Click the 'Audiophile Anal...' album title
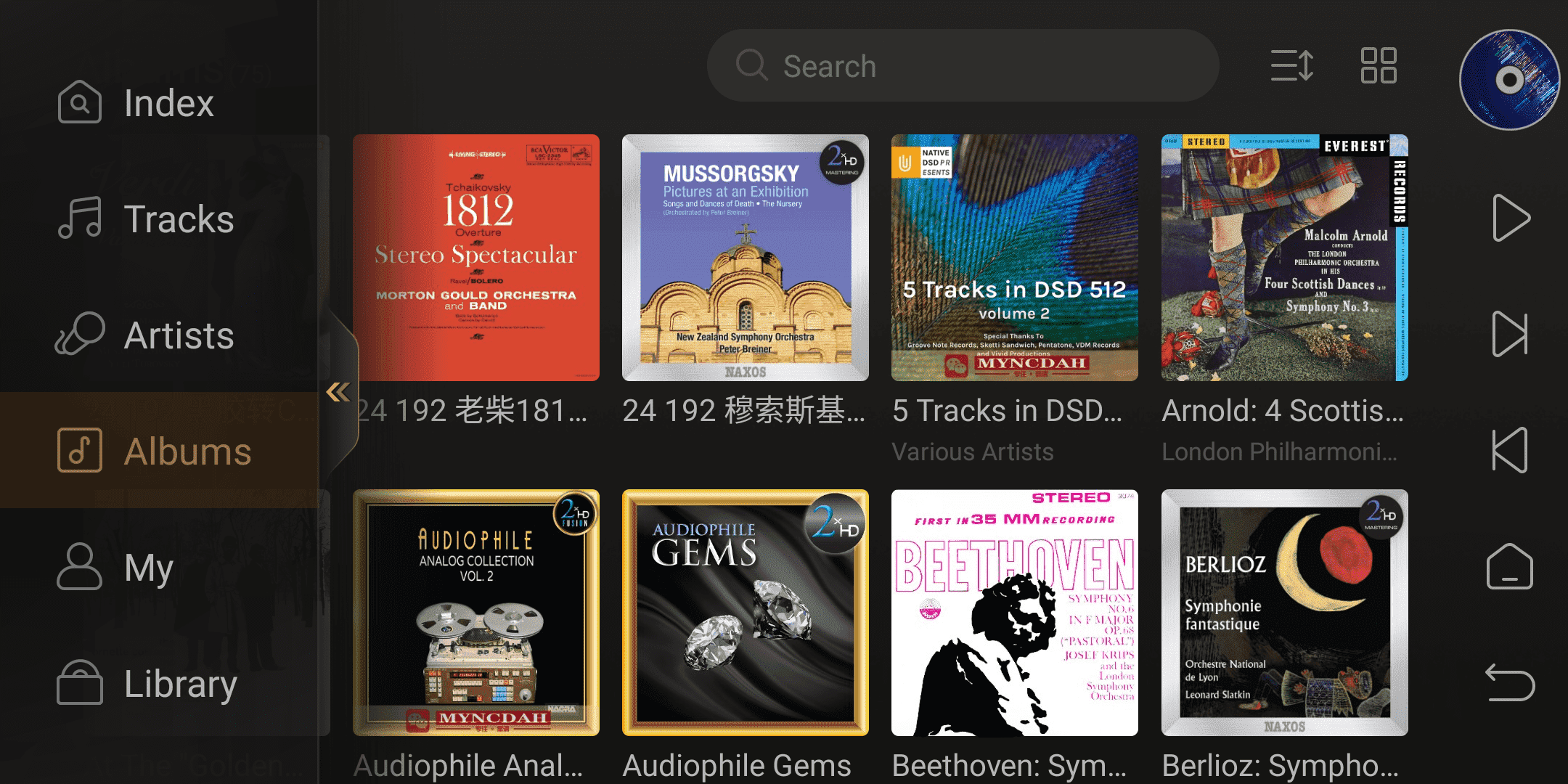 (x=468, y=765)
